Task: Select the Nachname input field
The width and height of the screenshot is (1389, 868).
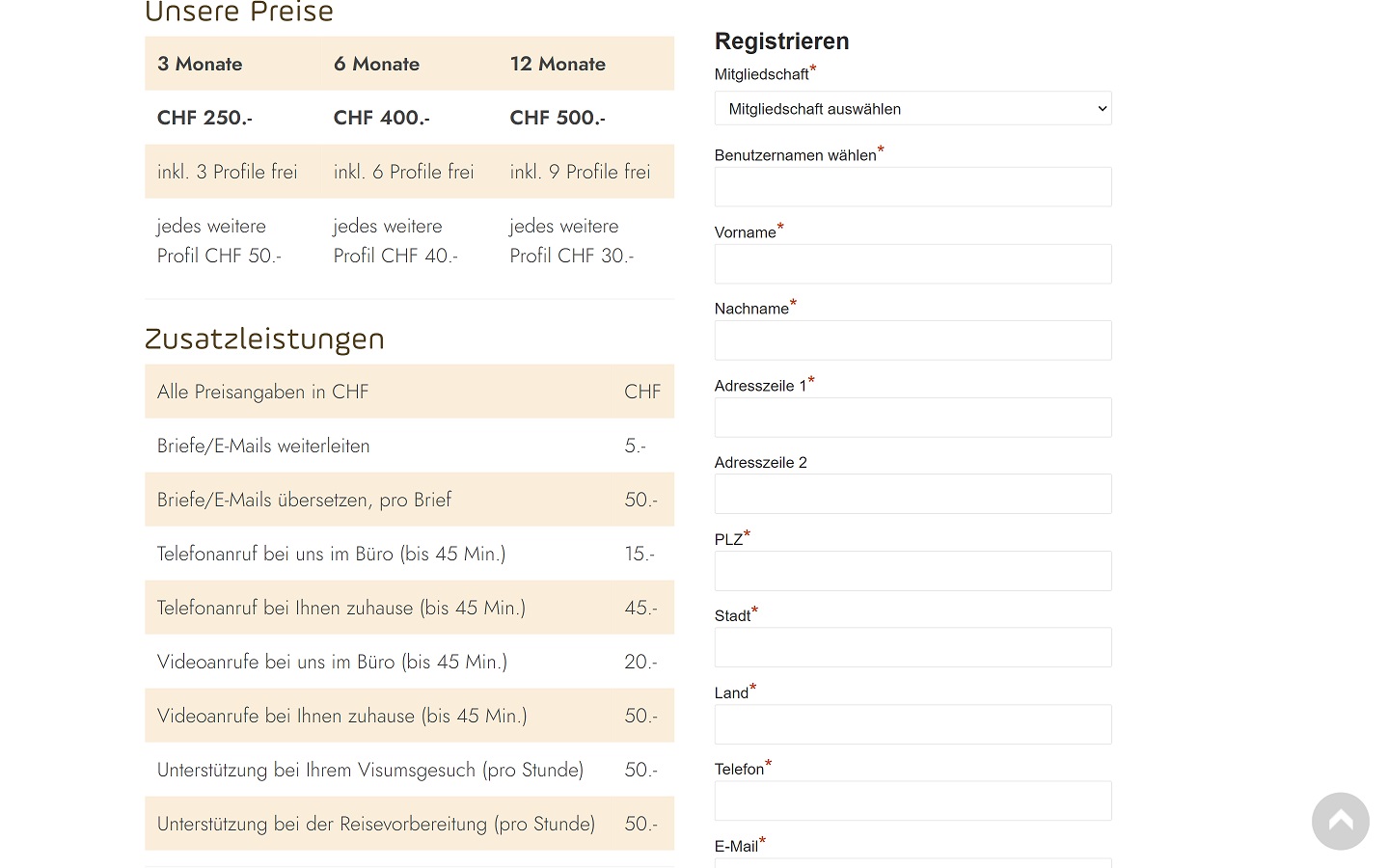Action: click(x=912, y=339)
